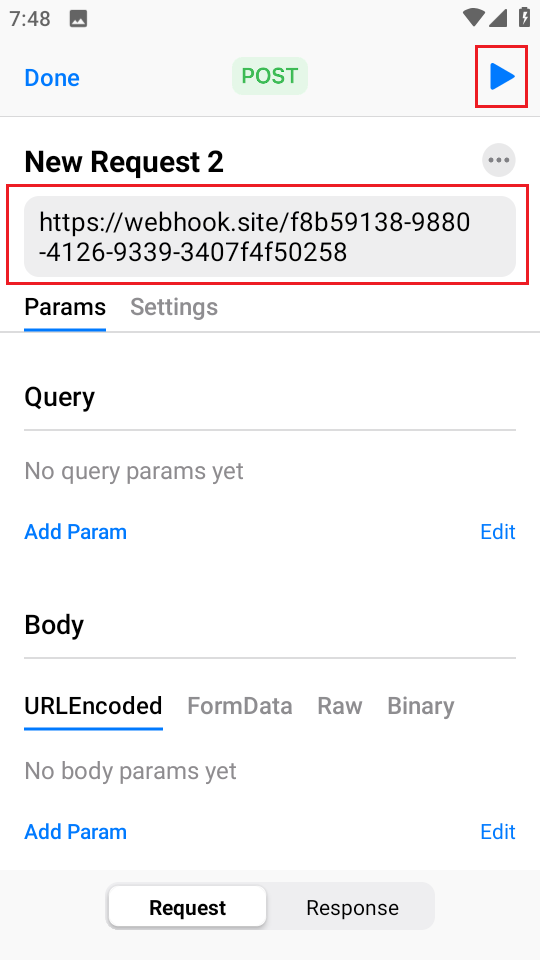Tap the battery charging icon
The image size is (540, 960).
(525, 18)
